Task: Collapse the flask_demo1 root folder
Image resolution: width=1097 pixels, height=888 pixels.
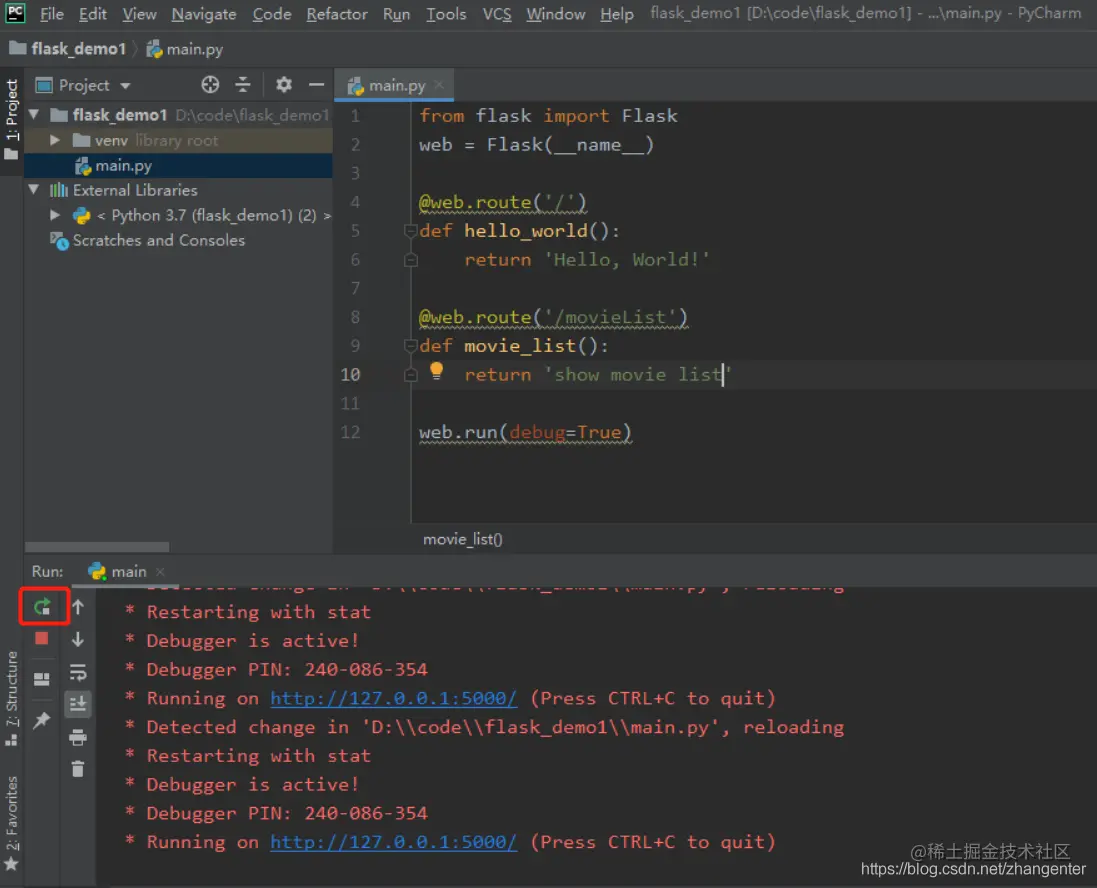Action: [34, 114]
